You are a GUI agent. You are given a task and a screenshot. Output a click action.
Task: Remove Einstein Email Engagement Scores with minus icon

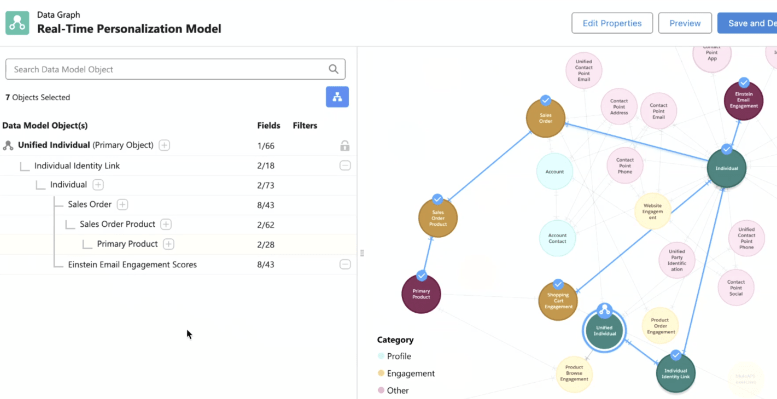[345, 265]
